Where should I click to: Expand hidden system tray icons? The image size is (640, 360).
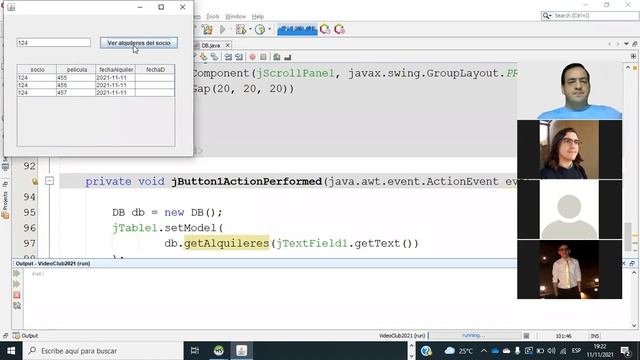484,351
